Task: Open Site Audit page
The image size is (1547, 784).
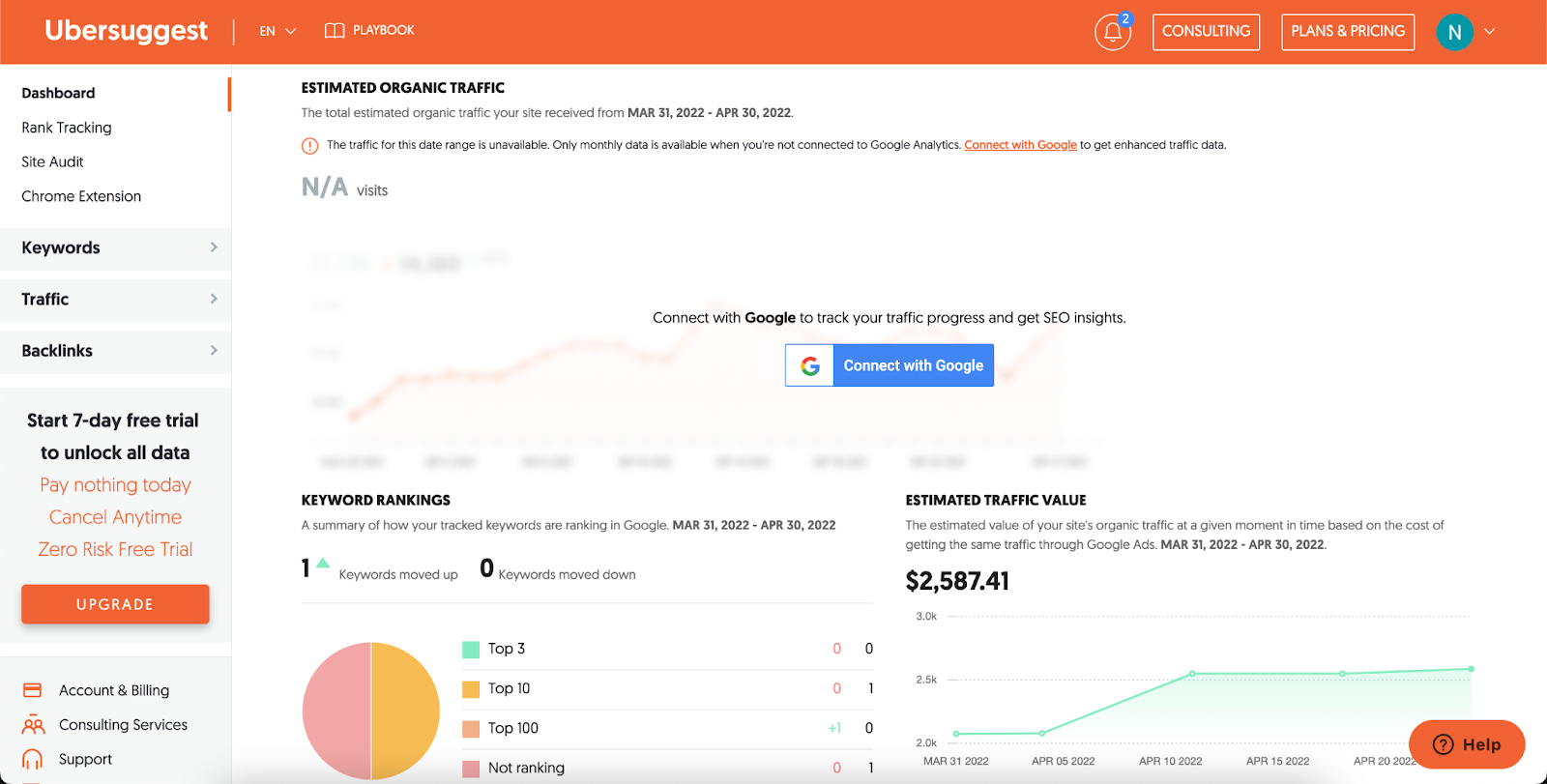Action: tap(52, 161)
